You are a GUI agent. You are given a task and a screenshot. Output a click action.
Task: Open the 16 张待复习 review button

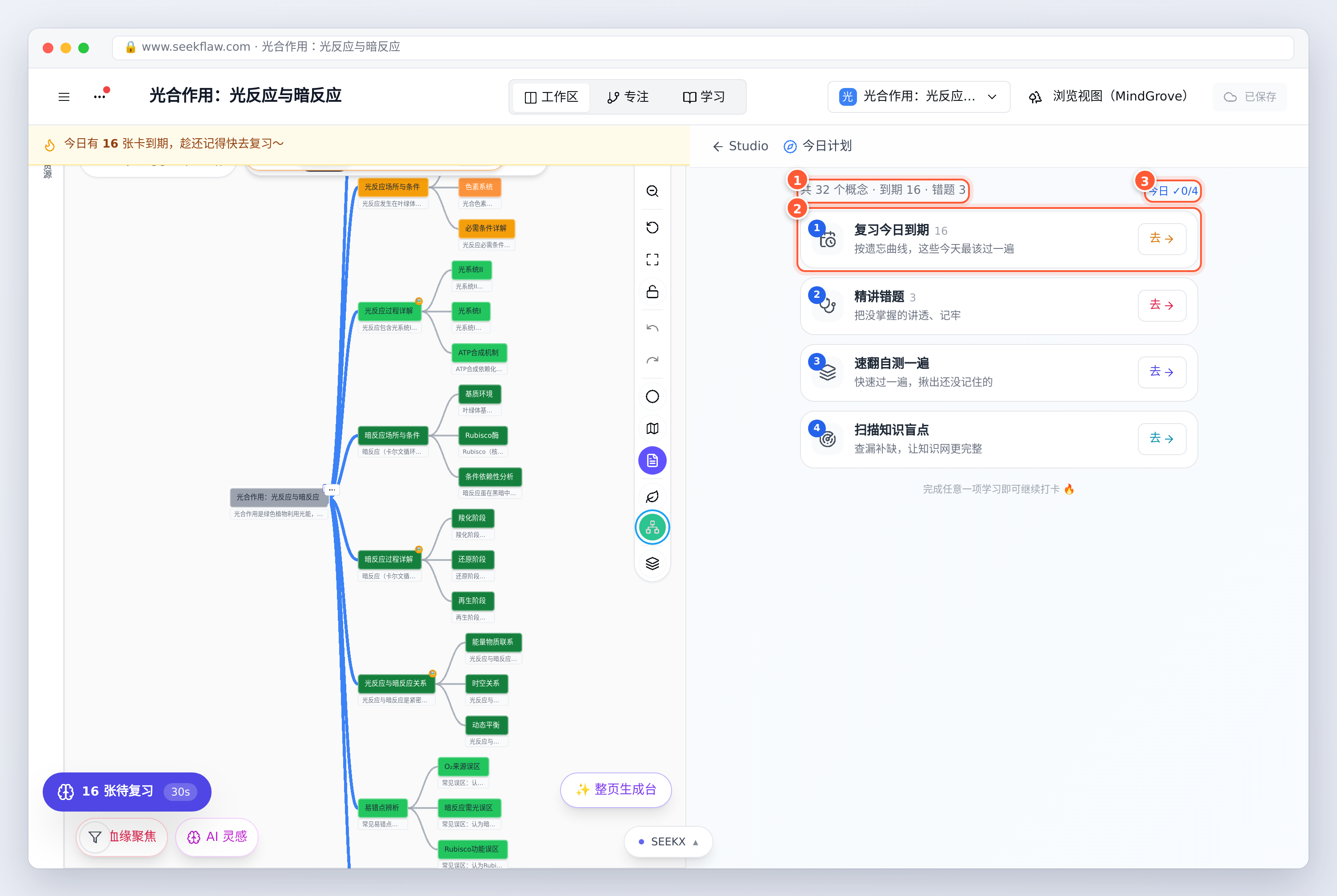coord(127,792)
